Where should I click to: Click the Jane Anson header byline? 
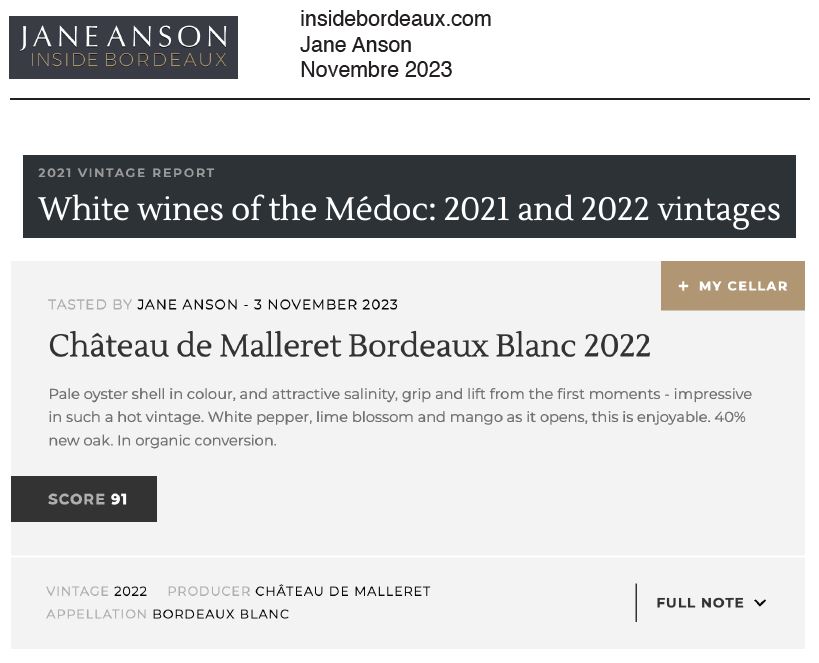tap(356, 44)
